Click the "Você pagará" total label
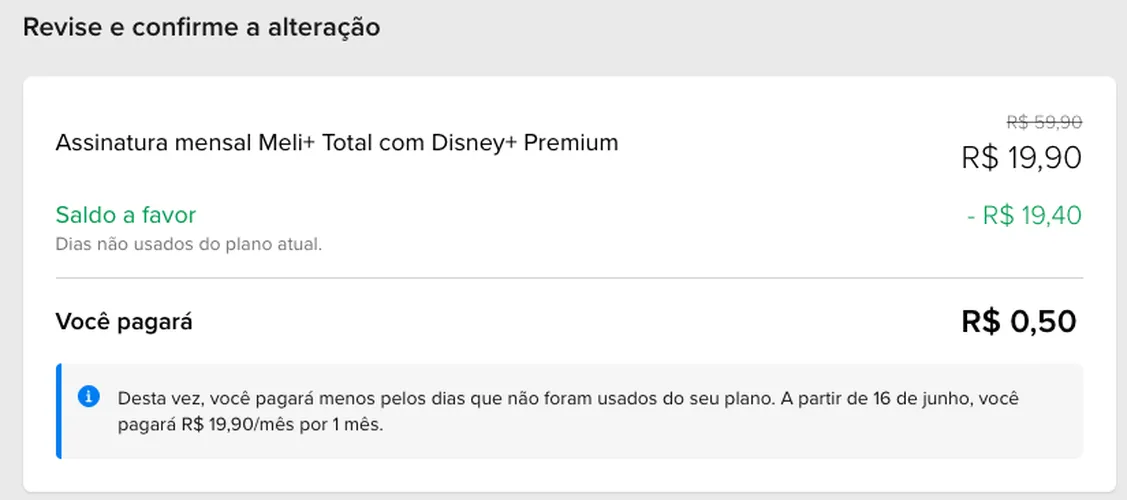Screen dimensions: 1127x500 (124, 322)
